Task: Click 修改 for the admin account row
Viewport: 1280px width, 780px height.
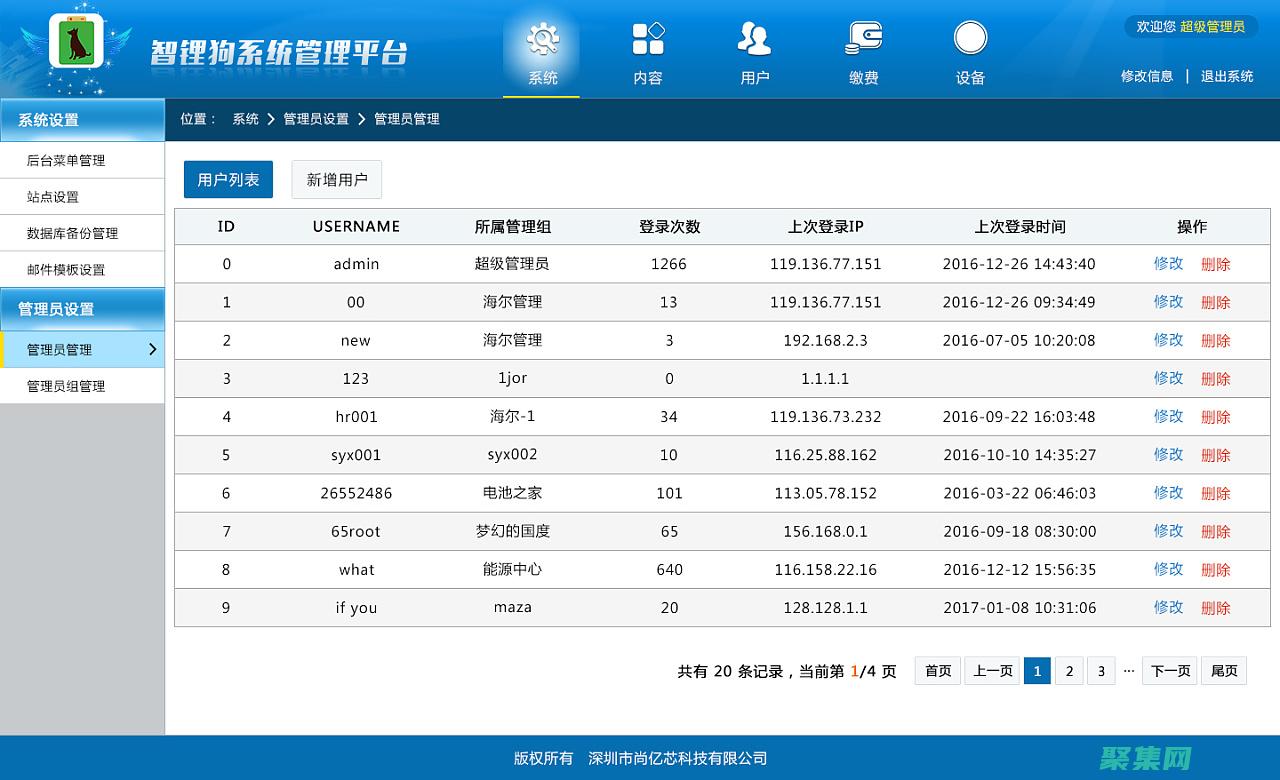Action: (1168, 264)
